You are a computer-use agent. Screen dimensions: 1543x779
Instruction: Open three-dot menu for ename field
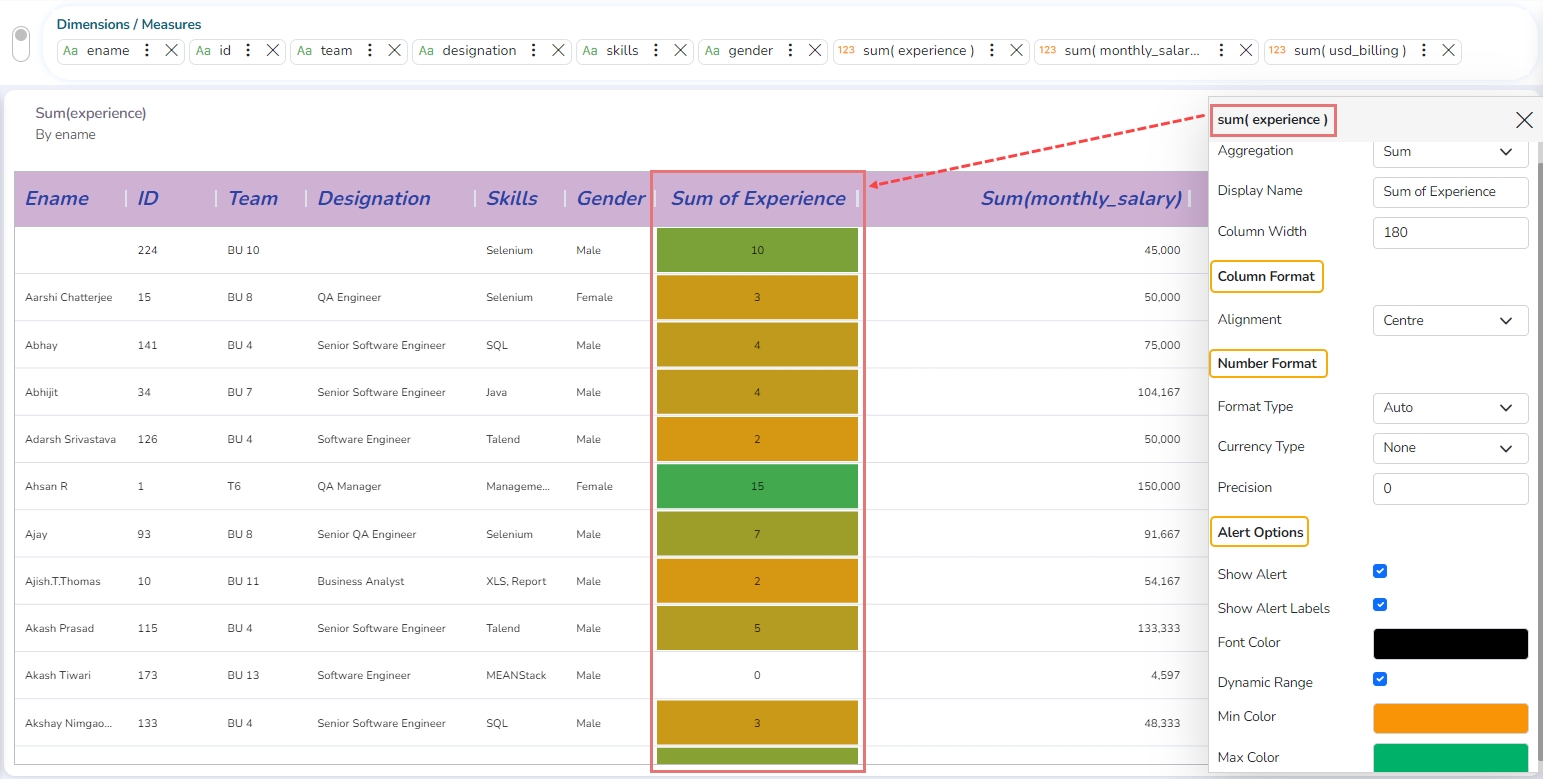147,50
